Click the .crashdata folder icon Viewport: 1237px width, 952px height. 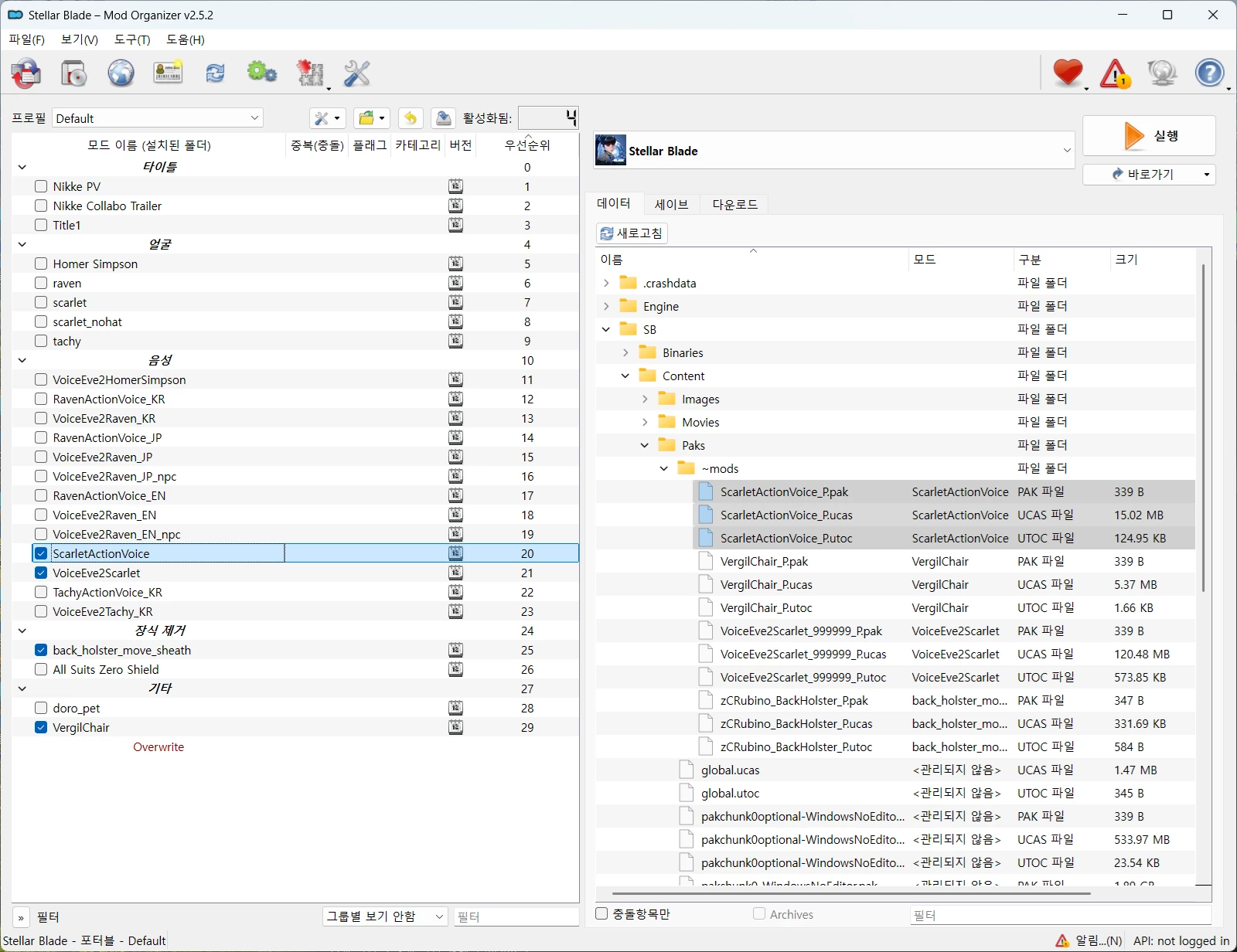click(x=629, y=283)
